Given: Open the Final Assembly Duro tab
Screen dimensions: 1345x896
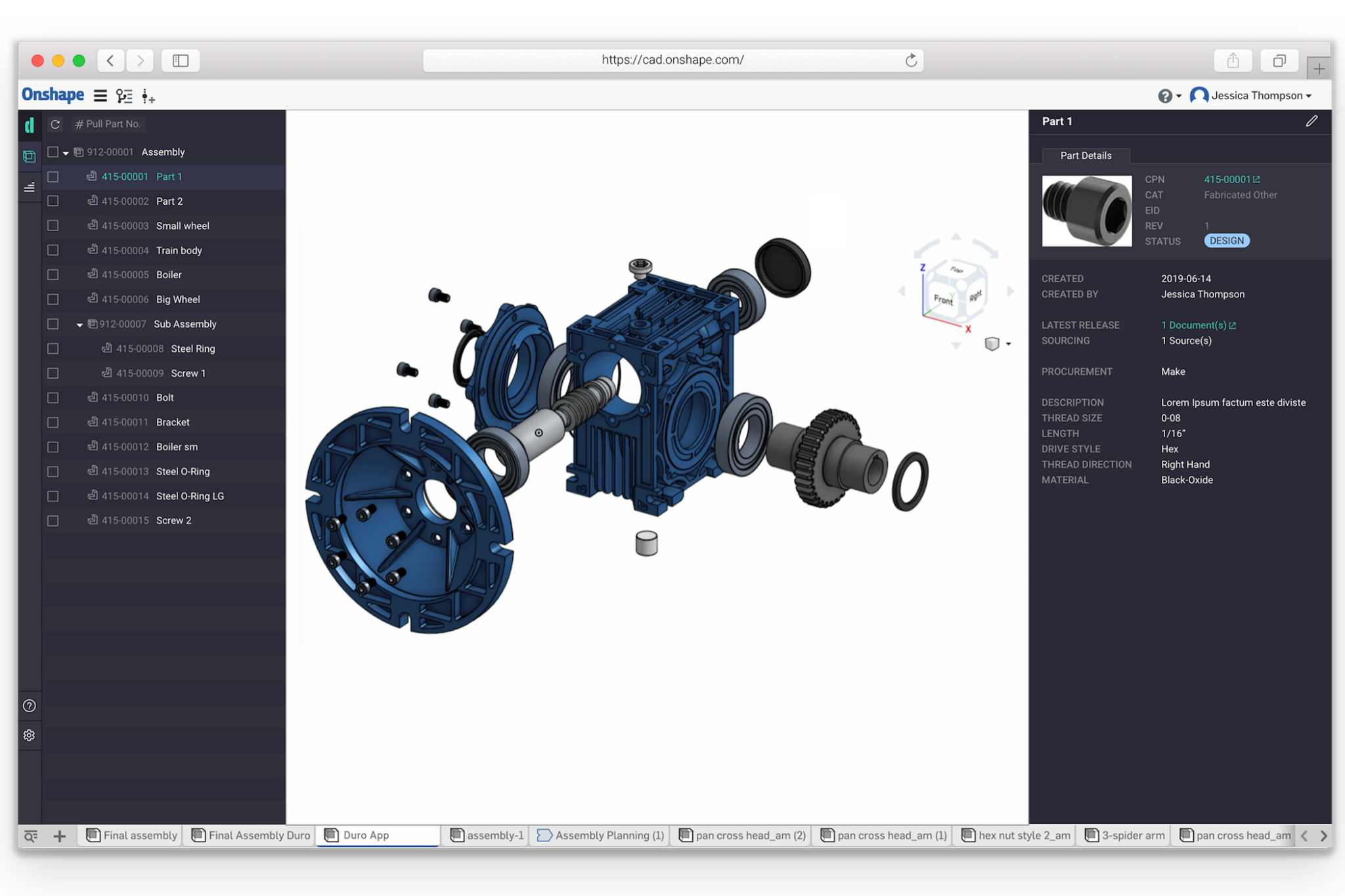Looking at the screenshot, I should [251, 835].
